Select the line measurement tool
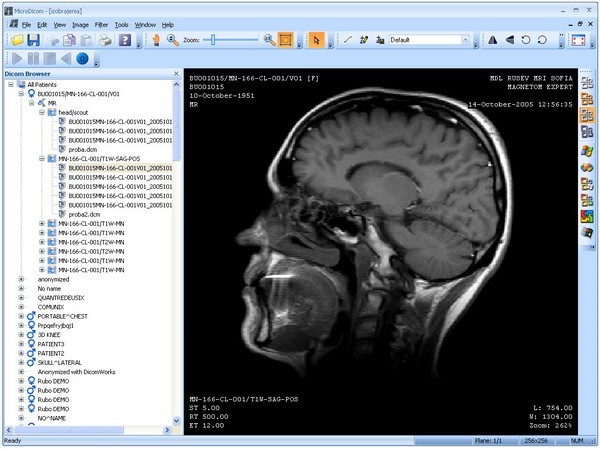 pos(347,39)
